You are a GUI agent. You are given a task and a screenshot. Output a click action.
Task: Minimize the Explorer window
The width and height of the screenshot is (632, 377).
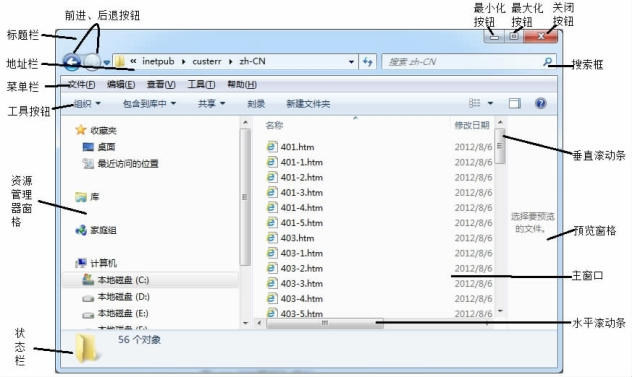click(x=494, y=36)
